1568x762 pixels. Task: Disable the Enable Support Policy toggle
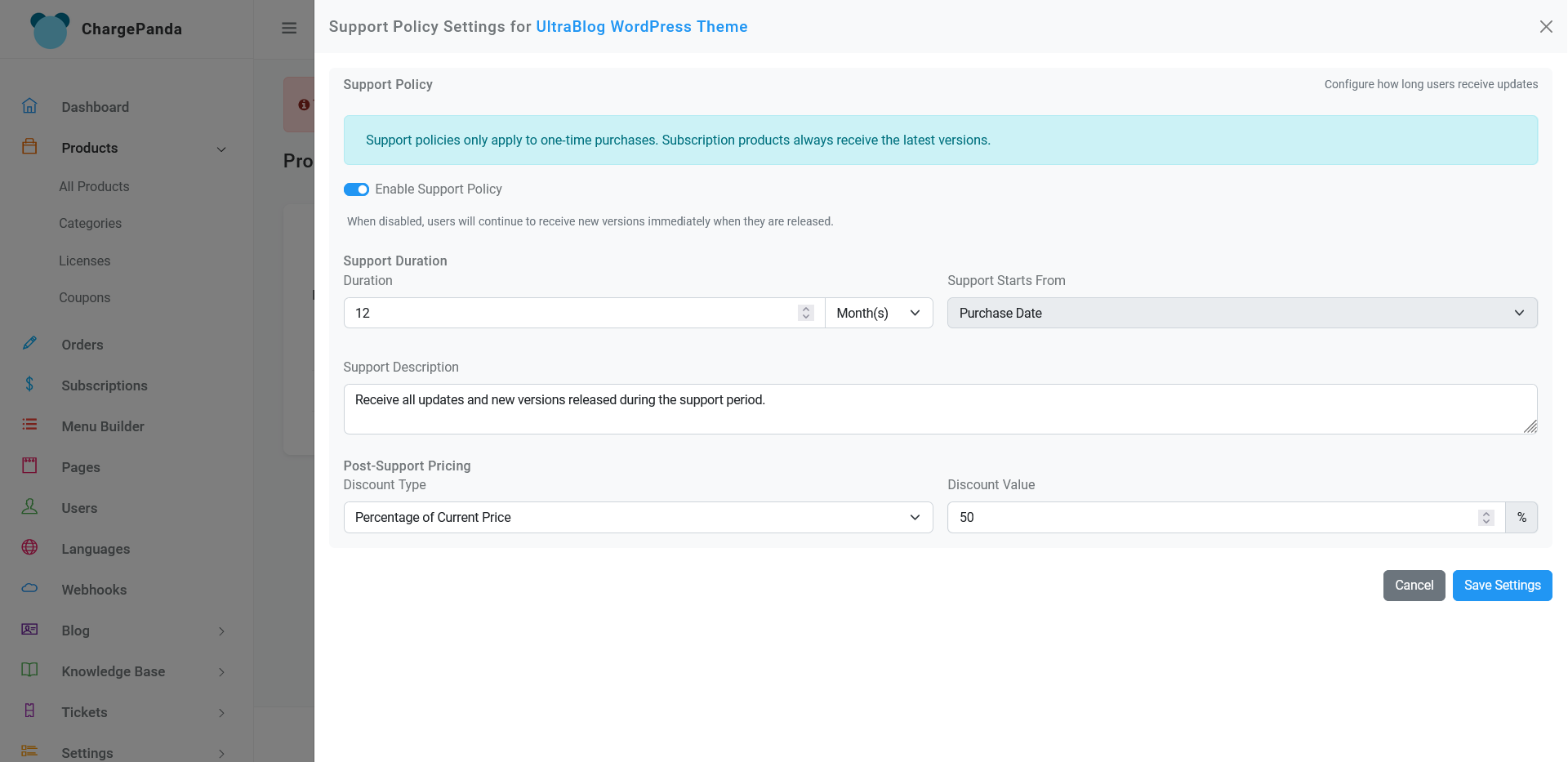356,189
